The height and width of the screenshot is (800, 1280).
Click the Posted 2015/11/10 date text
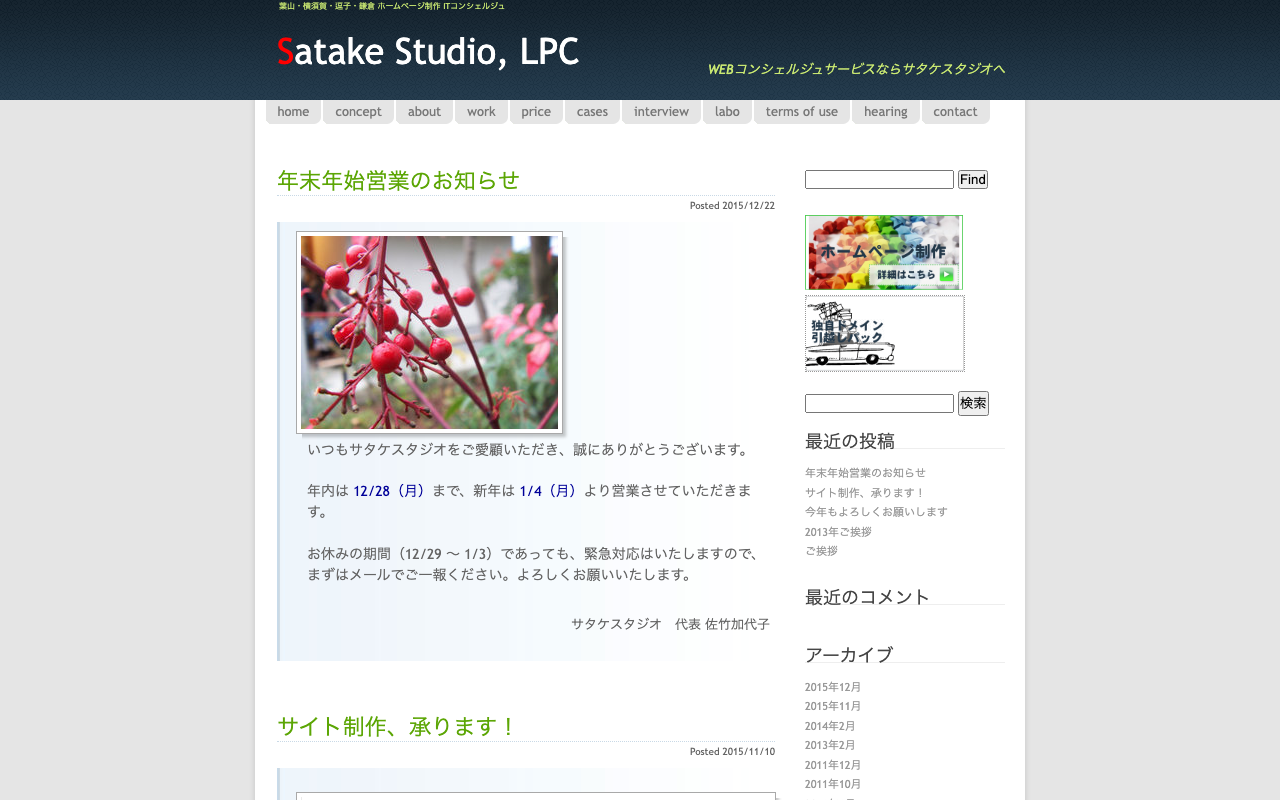732,752
